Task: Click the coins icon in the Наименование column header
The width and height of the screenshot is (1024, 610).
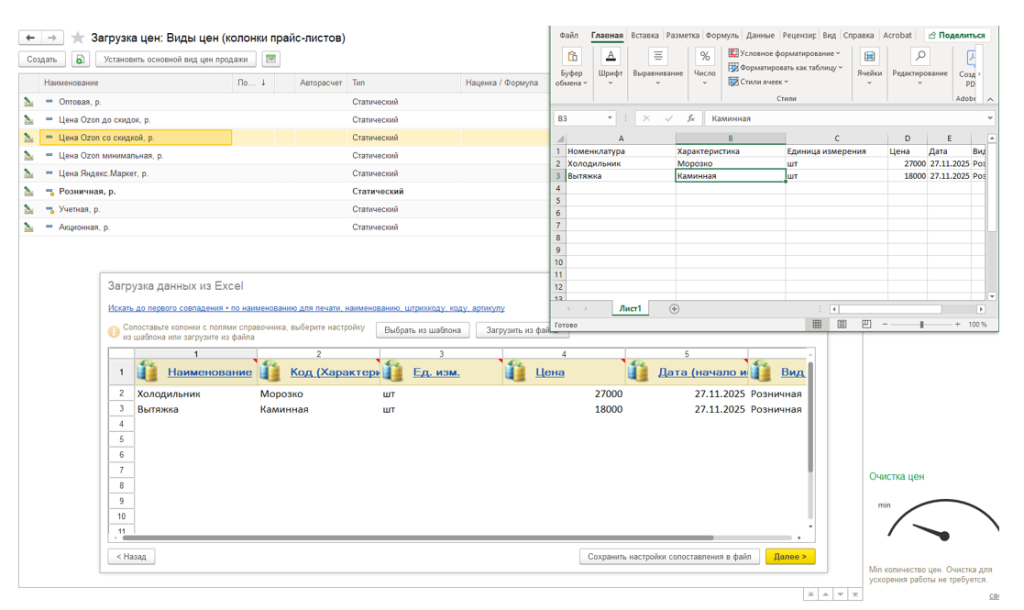Action: [x=148, y=372]
